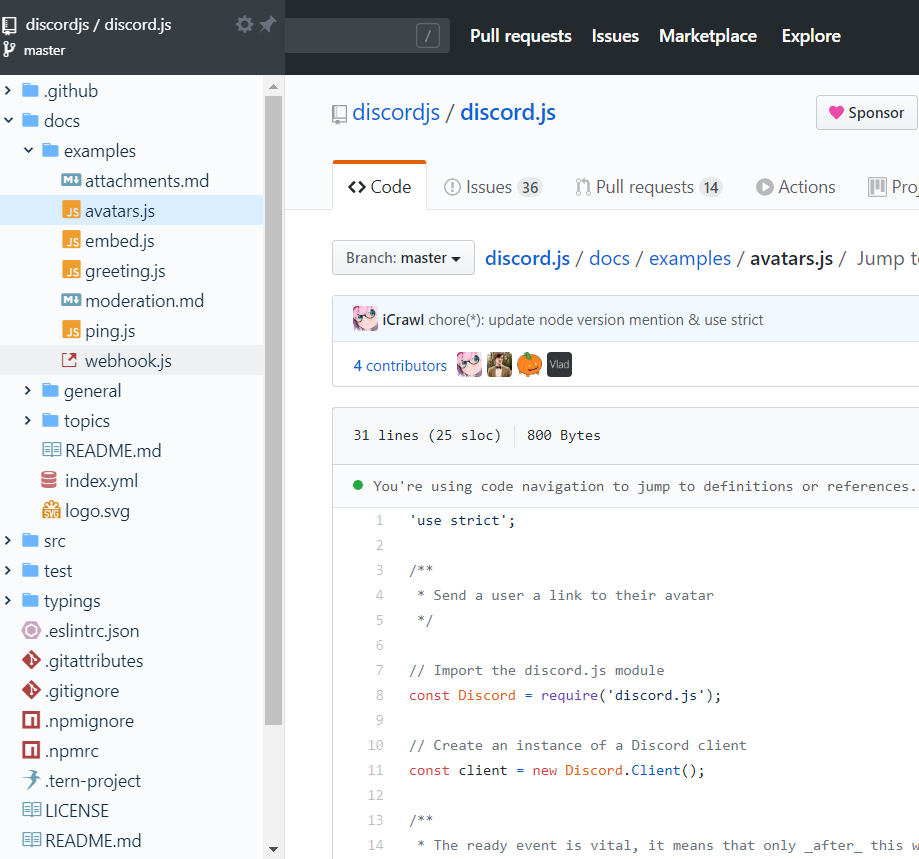
Task: Open the commit message about node version mention
Action: click(x=595, y=320)
